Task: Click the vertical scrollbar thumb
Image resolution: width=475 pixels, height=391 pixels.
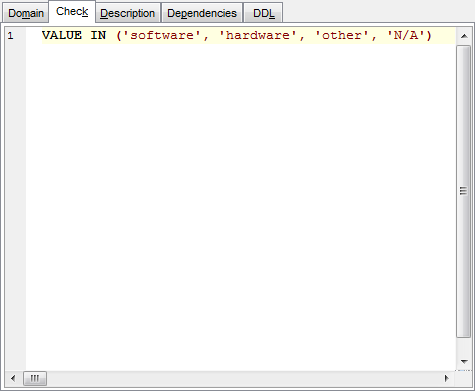Action: 464,191
